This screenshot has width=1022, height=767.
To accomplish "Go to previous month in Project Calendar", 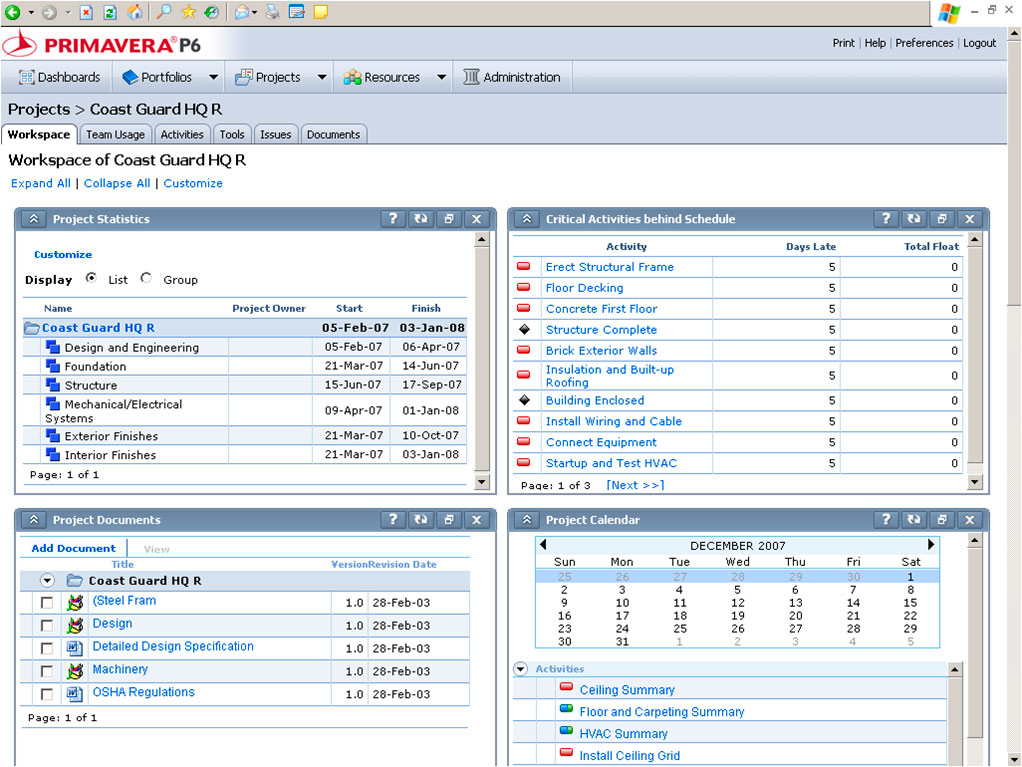I will point(543,544).
